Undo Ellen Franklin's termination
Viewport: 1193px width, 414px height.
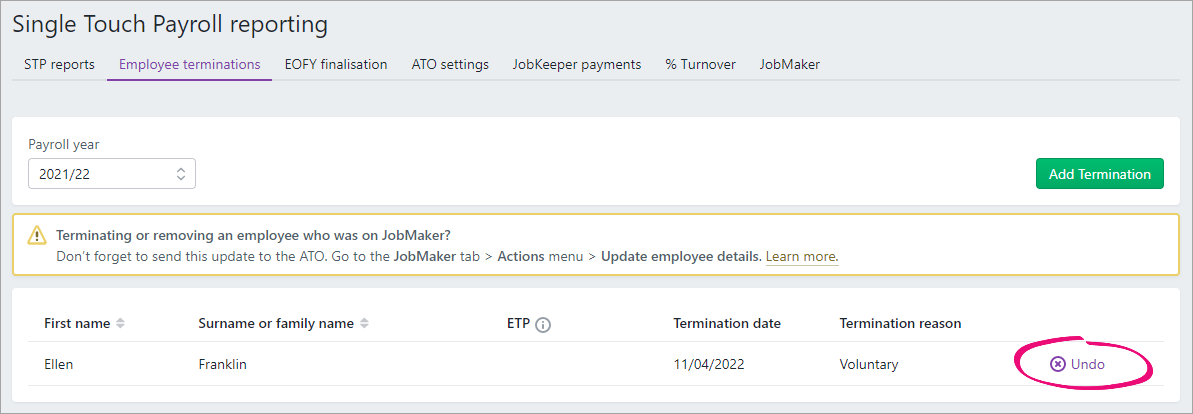(x=1077, y=364)
